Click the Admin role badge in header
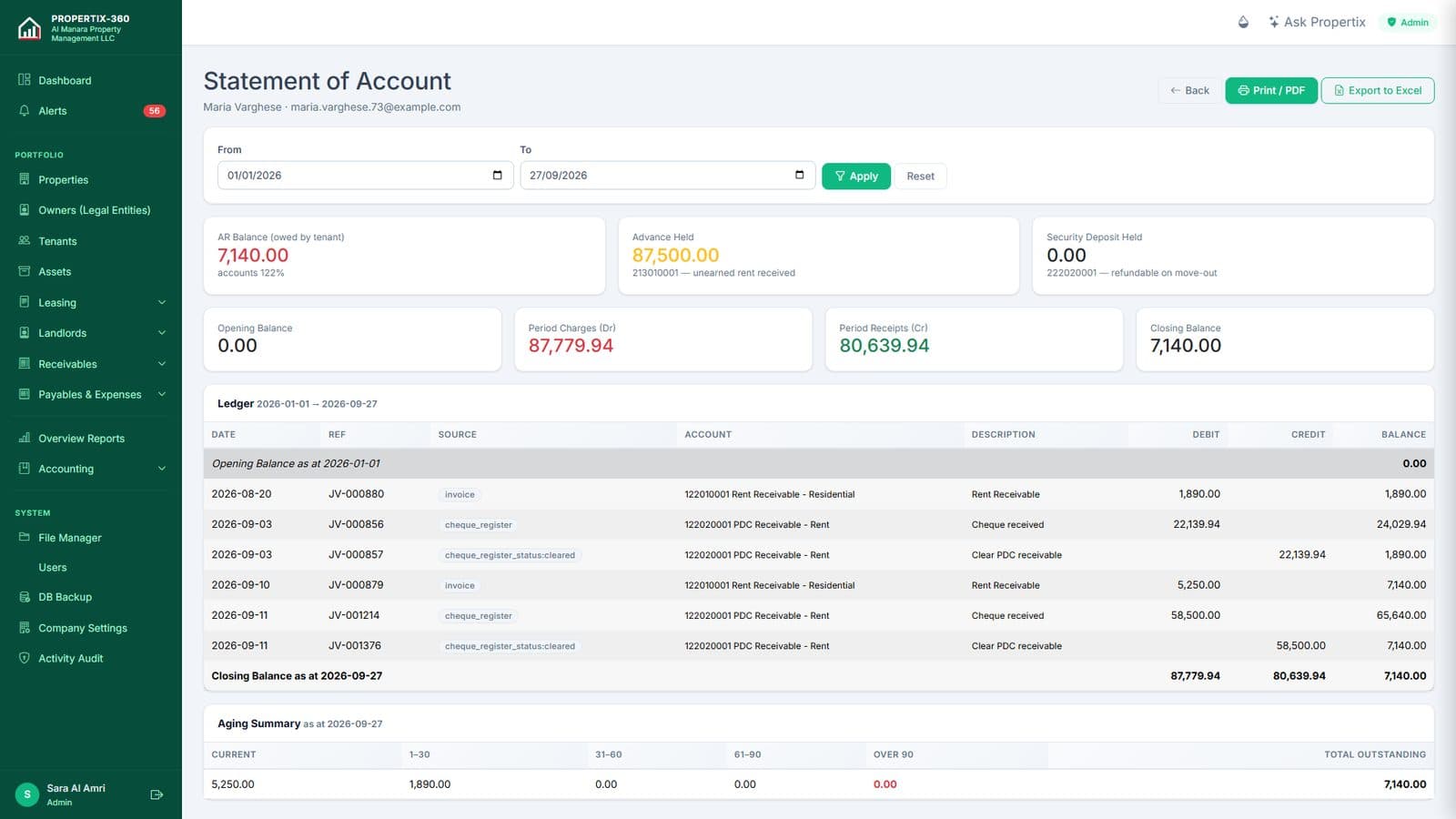Screen dimensions: 1456x819 [x=1408, y=22]
